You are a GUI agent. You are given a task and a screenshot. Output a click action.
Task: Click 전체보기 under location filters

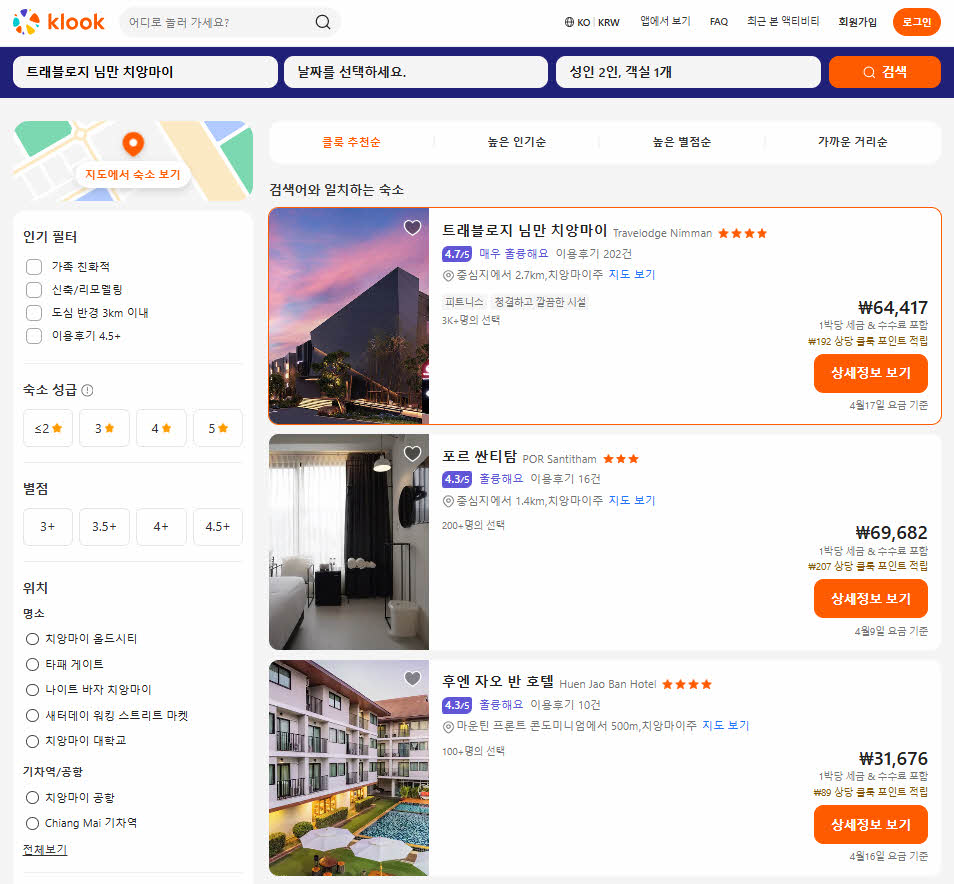(x=44, y=849)
